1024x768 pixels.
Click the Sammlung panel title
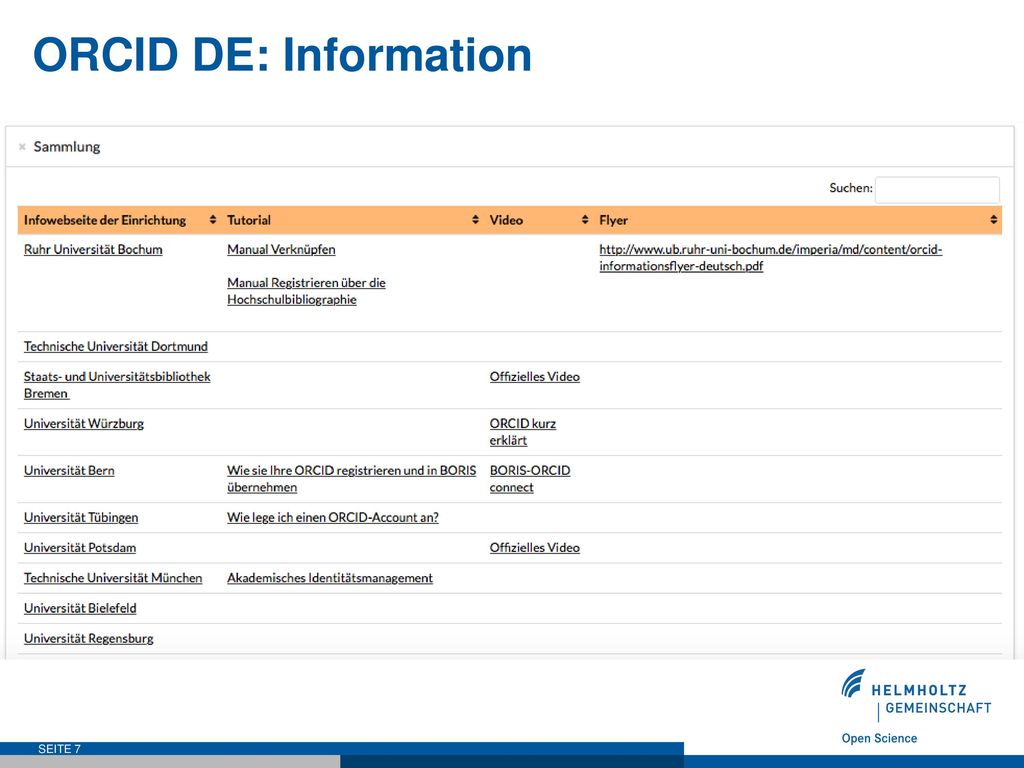pos(67,147)
